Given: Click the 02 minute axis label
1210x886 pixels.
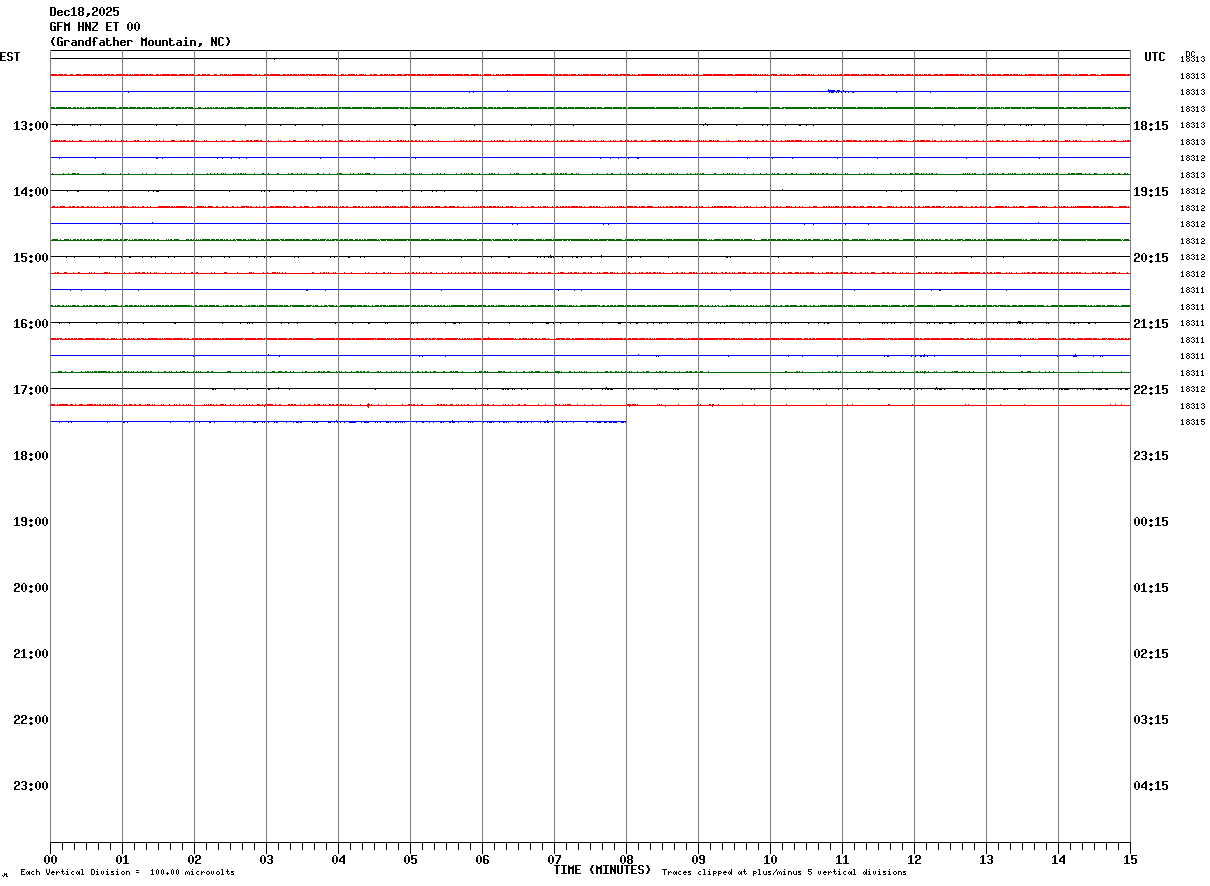Looking at the screenshot, I should pyautogui.click(x=194, y=859).
